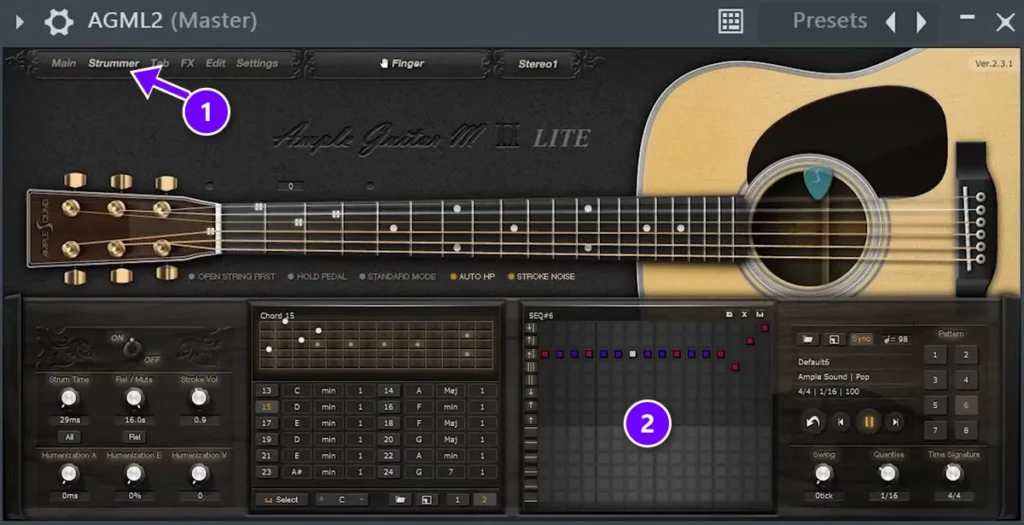Turn off Stroke Noise

coord(541,277)
